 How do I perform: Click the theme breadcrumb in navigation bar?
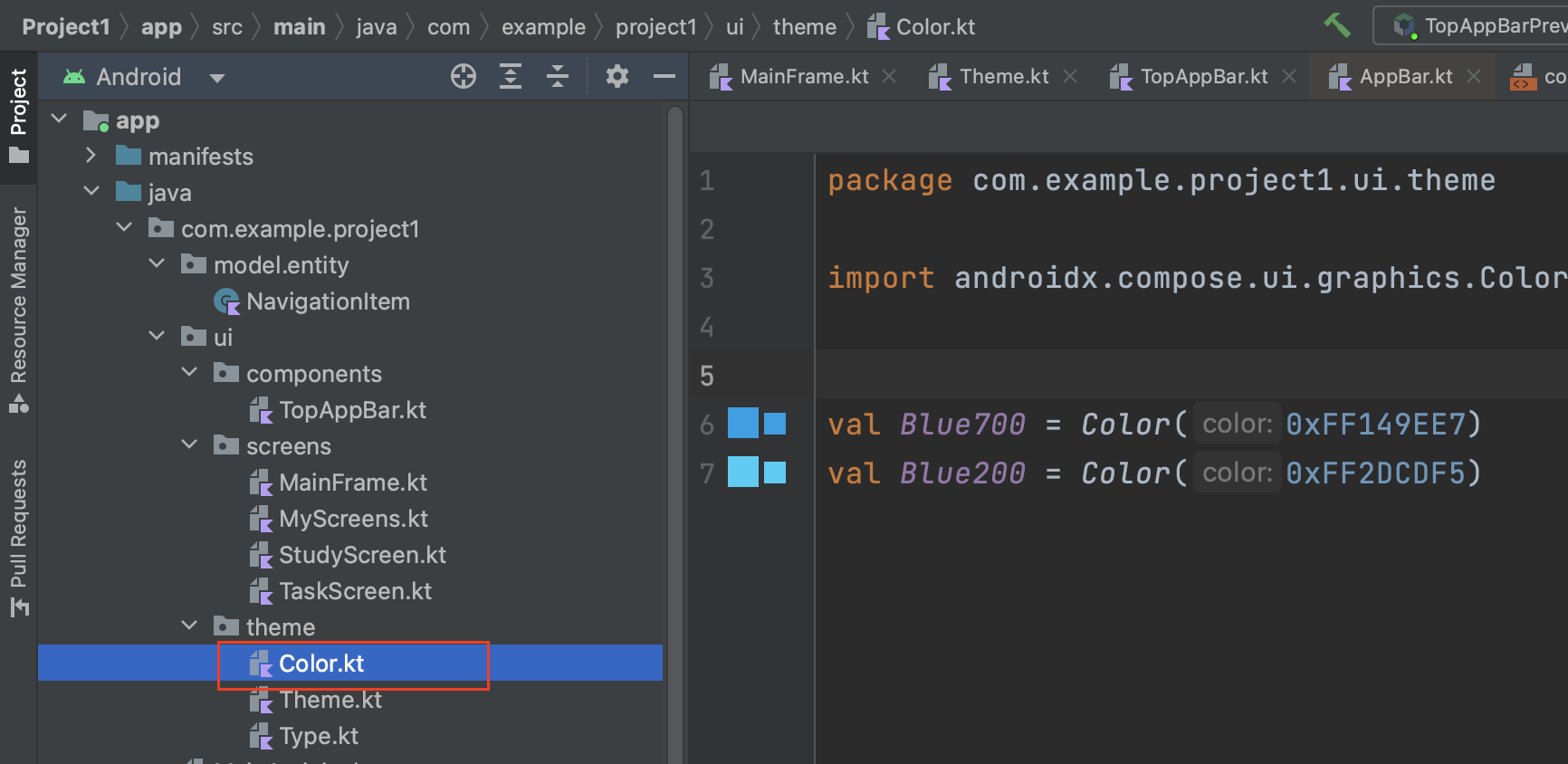point(804,27)
